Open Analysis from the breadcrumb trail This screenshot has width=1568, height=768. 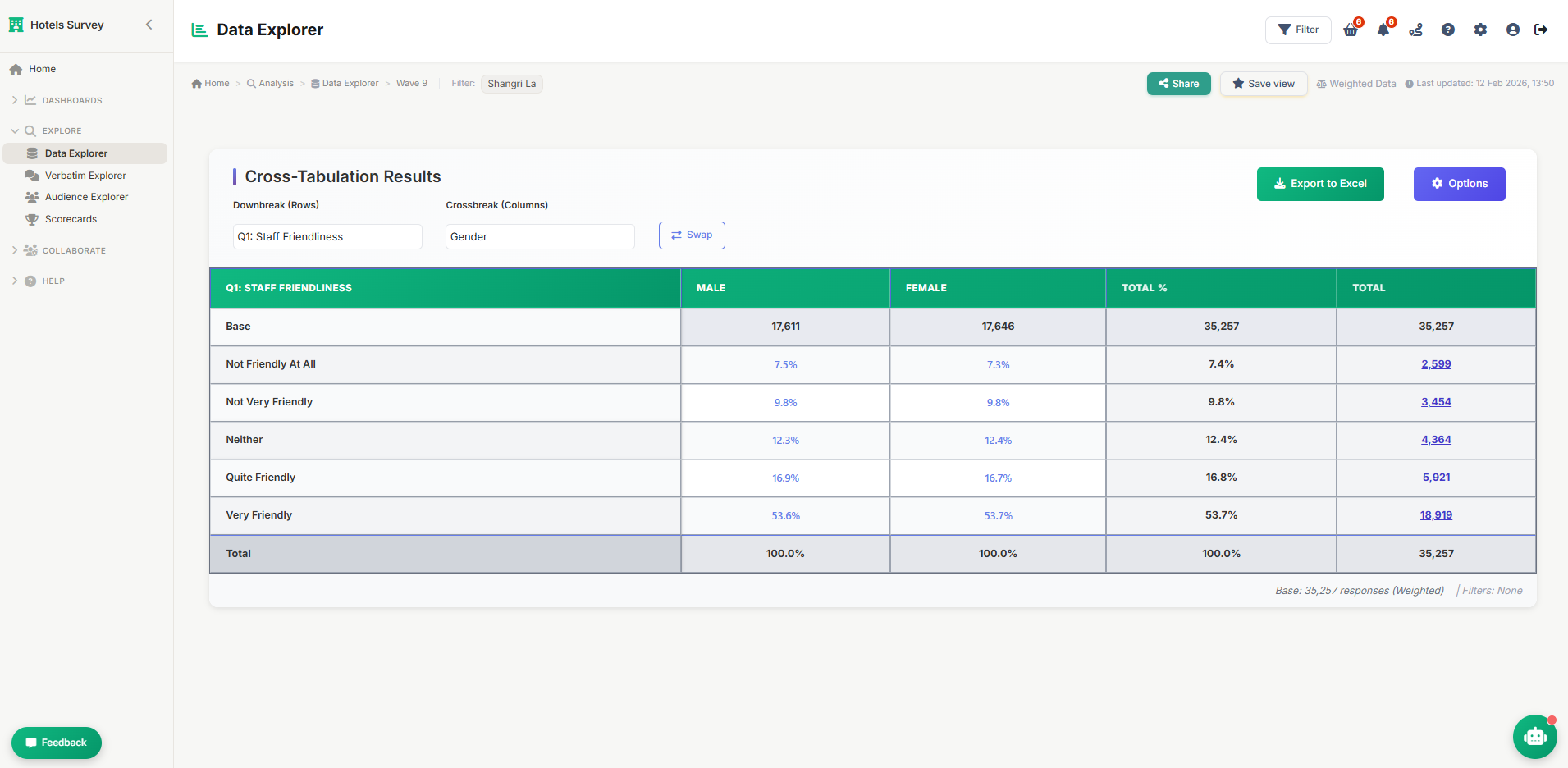pos(276,83)
